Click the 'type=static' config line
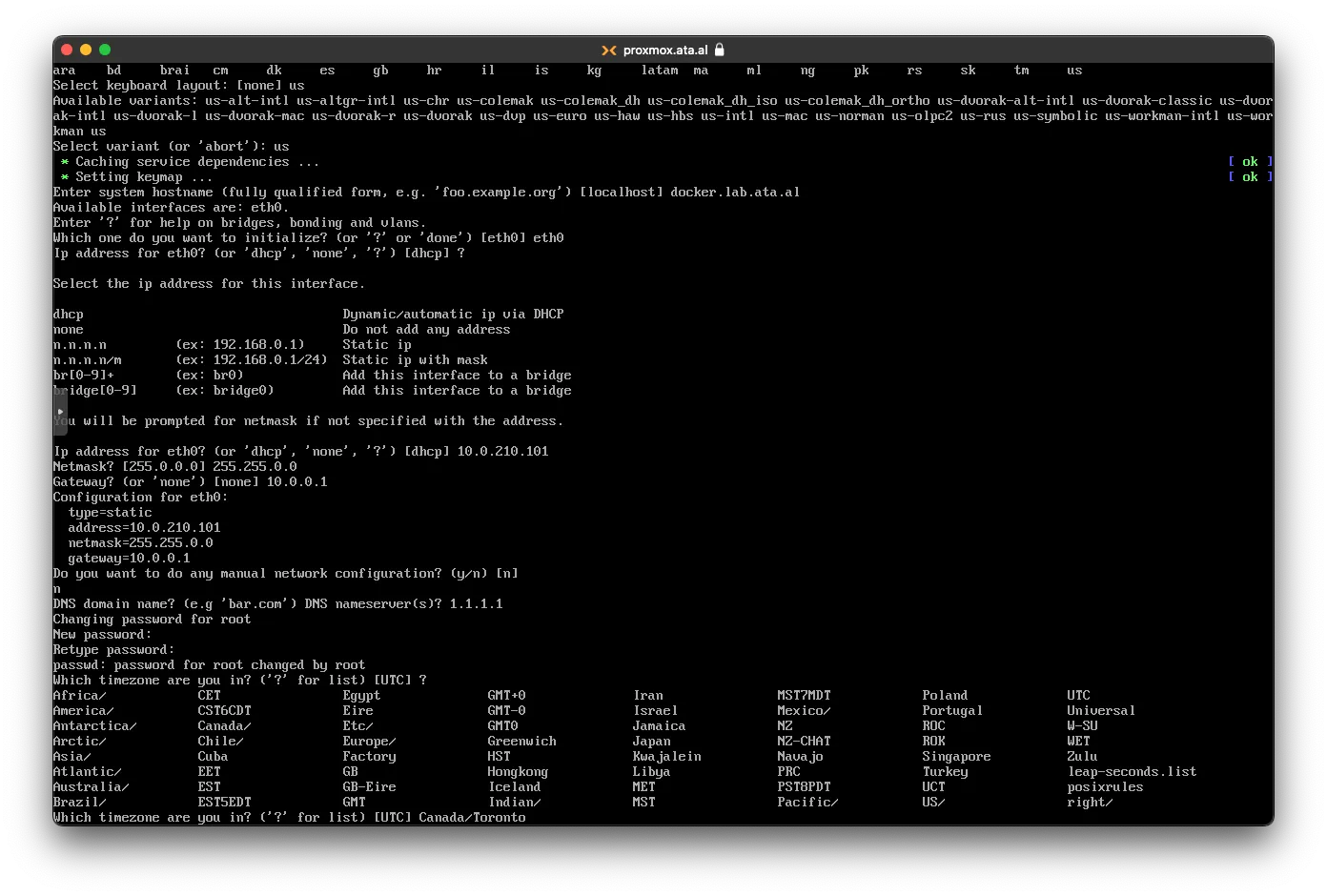 click(111, 513)
